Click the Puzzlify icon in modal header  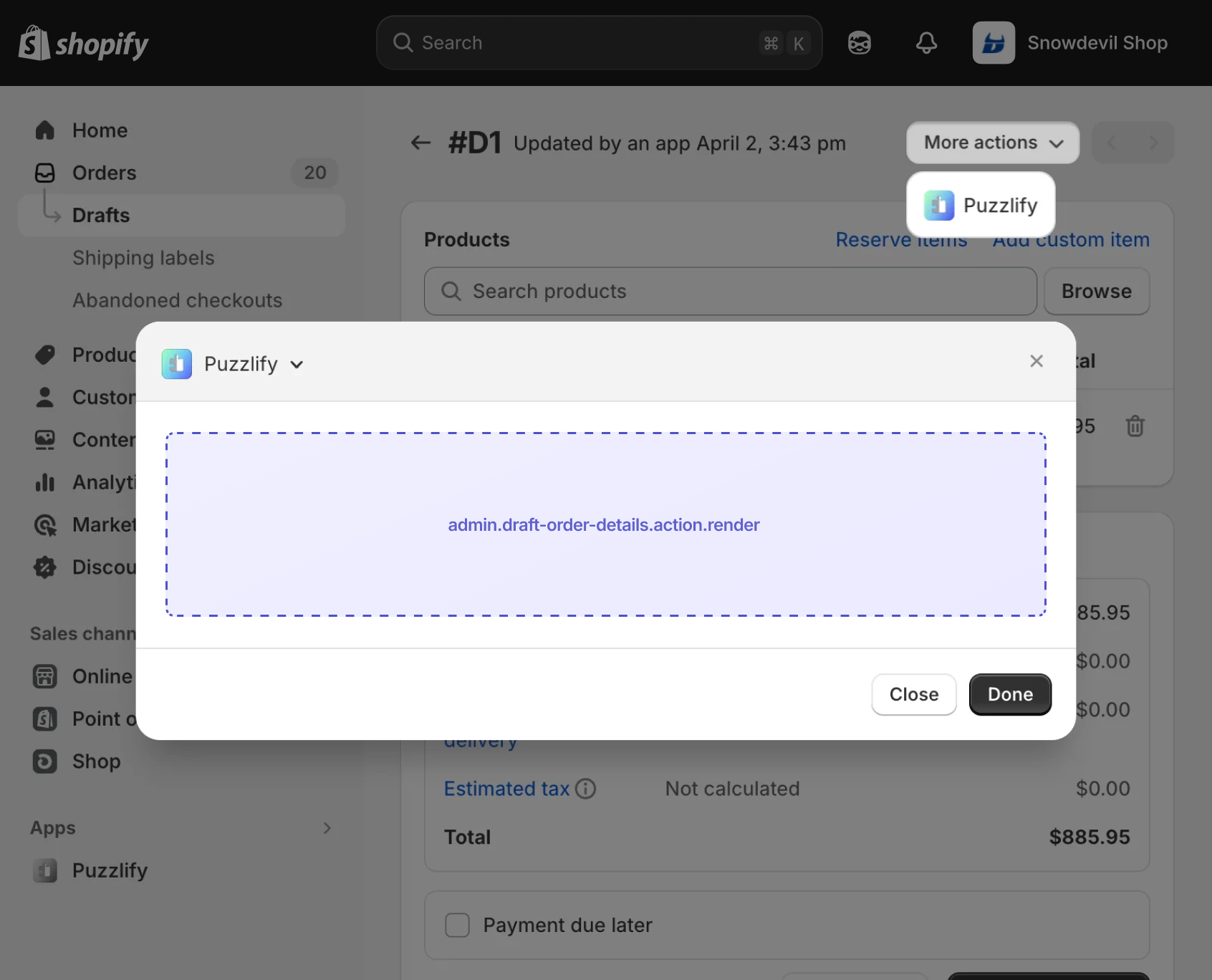coord(177,364)
